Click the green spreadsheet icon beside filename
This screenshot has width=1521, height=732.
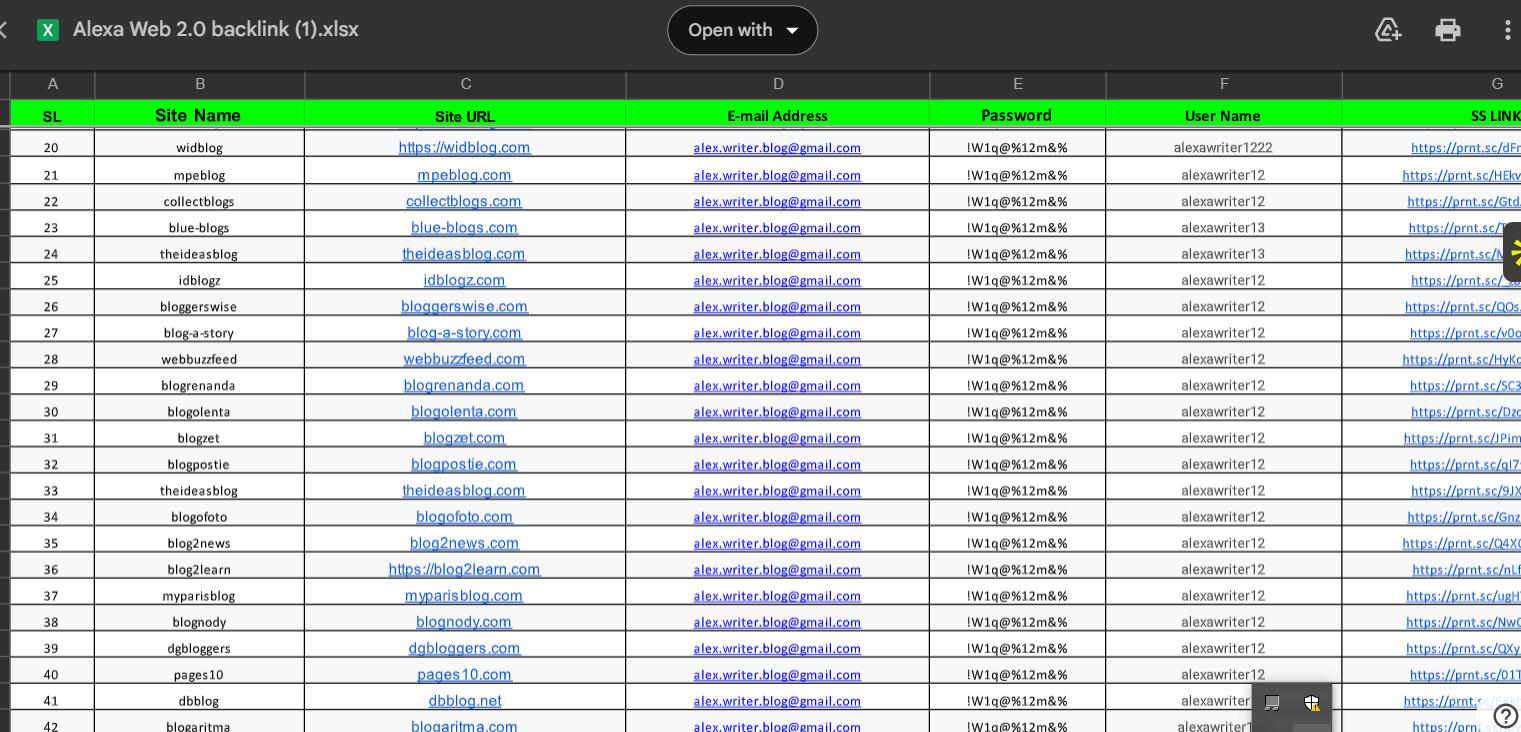click(x=46, y=30)
